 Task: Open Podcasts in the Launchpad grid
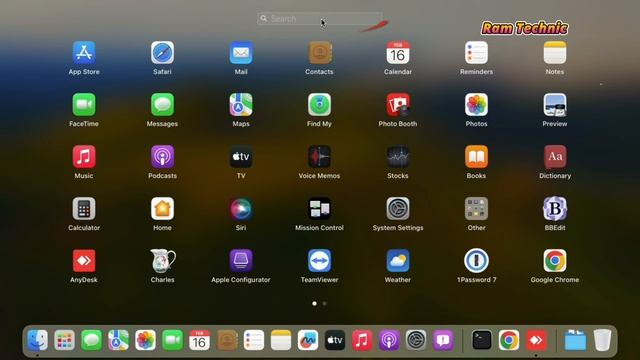pyautogui.click(x=162, y=157)
